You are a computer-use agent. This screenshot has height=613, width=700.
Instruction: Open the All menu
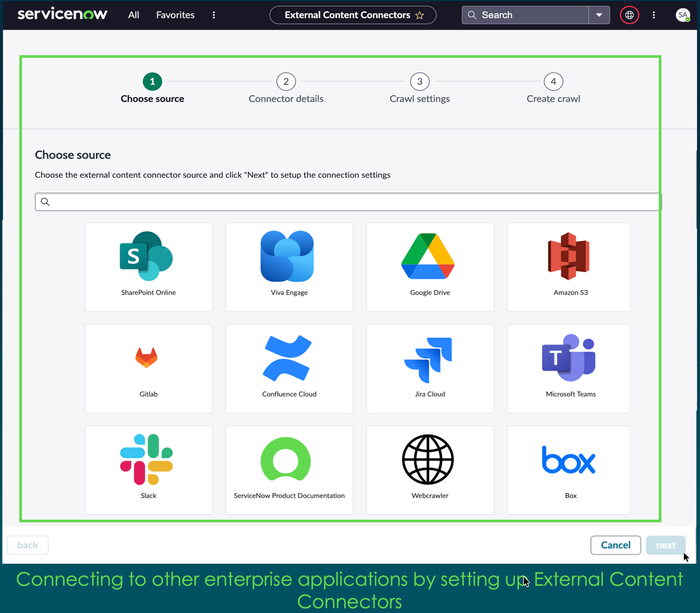tap(133, 15)
